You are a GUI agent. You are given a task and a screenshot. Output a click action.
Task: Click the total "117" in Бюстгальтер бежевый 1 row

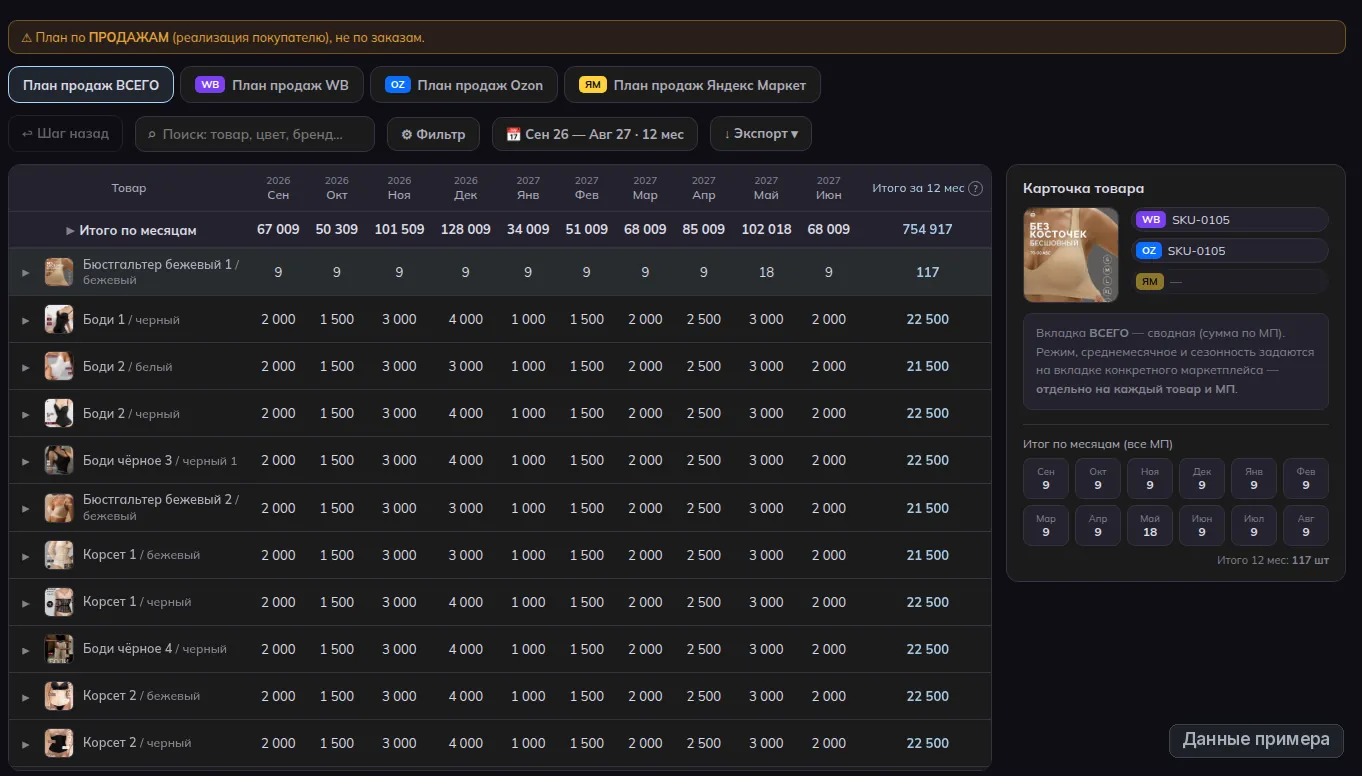coord(927,272)
